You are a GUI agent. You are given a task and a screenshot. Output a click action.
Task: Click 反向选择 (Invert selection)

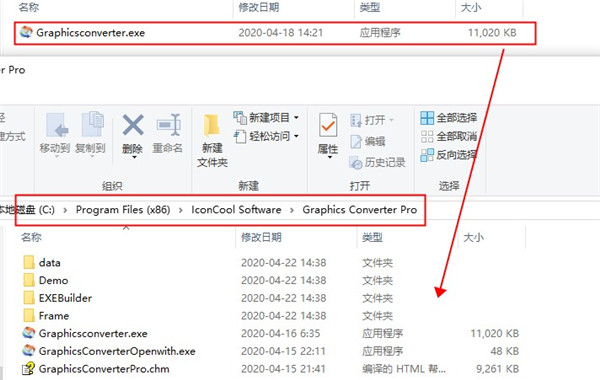(x=449, y=155)
